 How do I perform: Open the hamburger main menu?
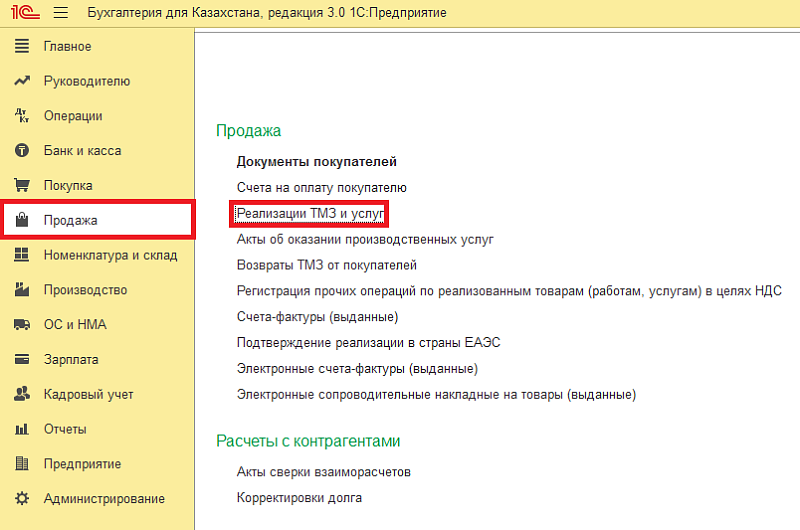(59, 13)
